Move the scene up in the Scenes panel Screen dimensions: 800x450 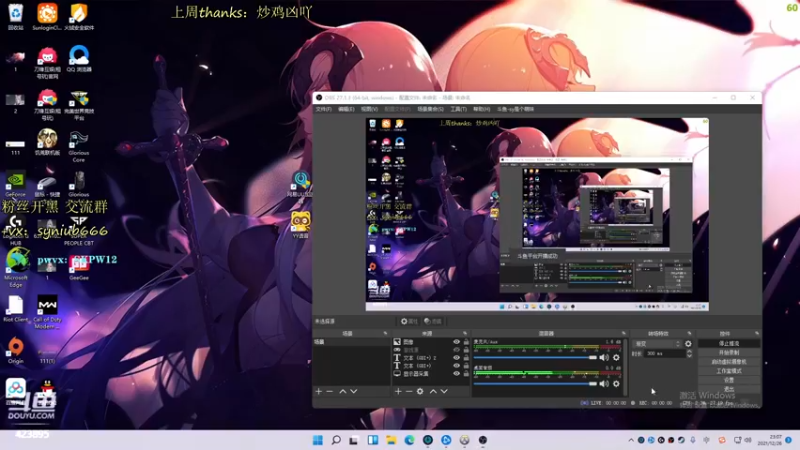point(343,391)
